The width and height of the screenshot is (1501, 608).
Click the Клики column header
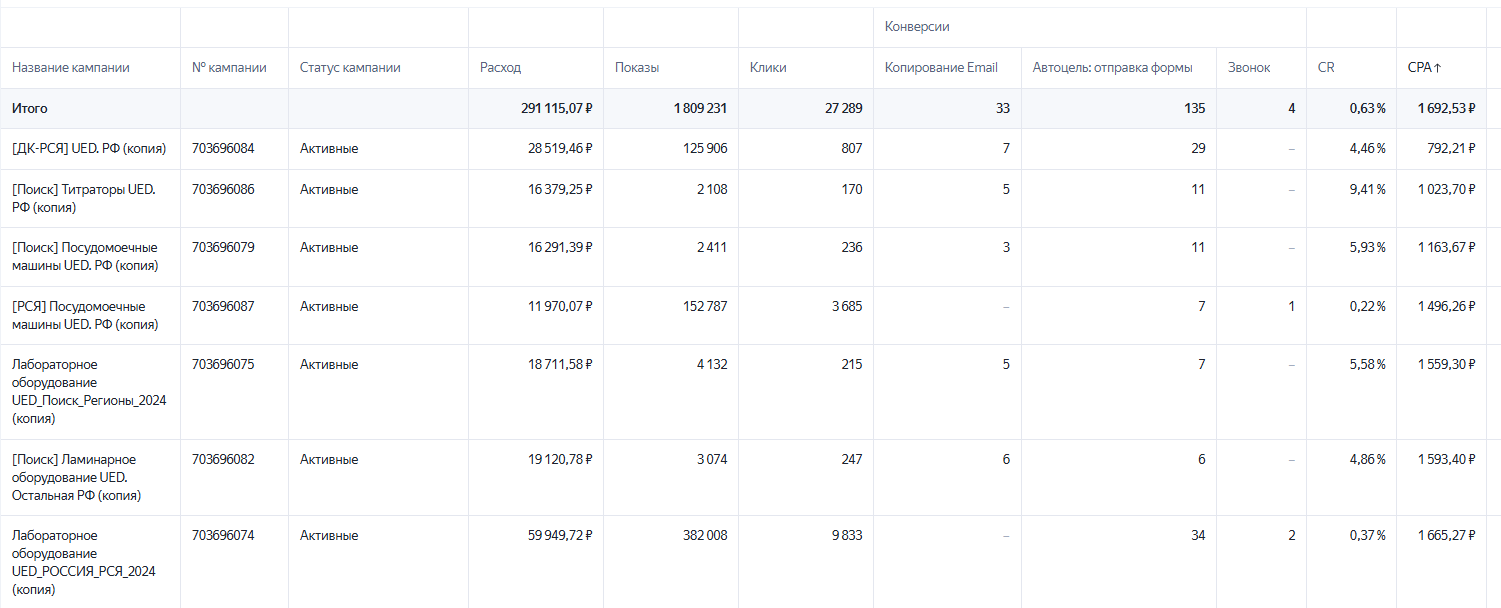[768, 68]
